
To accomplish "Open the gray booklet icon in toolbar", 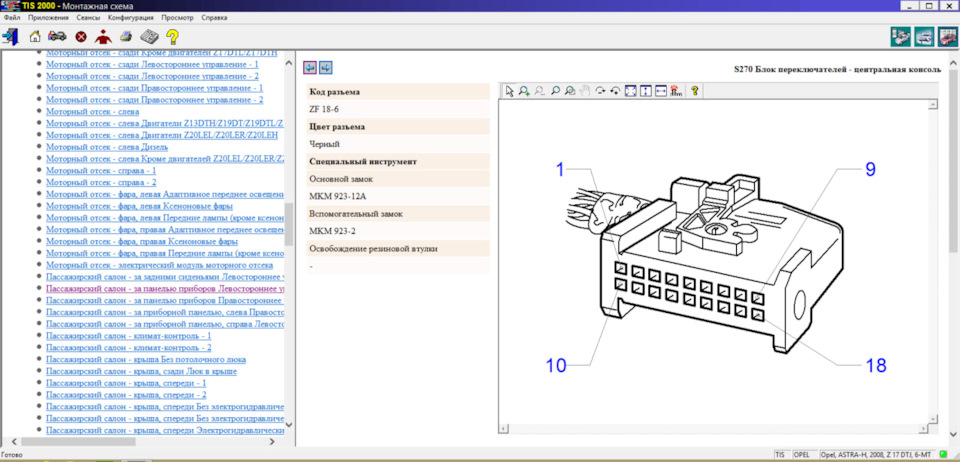I will (x=149, y=36).
